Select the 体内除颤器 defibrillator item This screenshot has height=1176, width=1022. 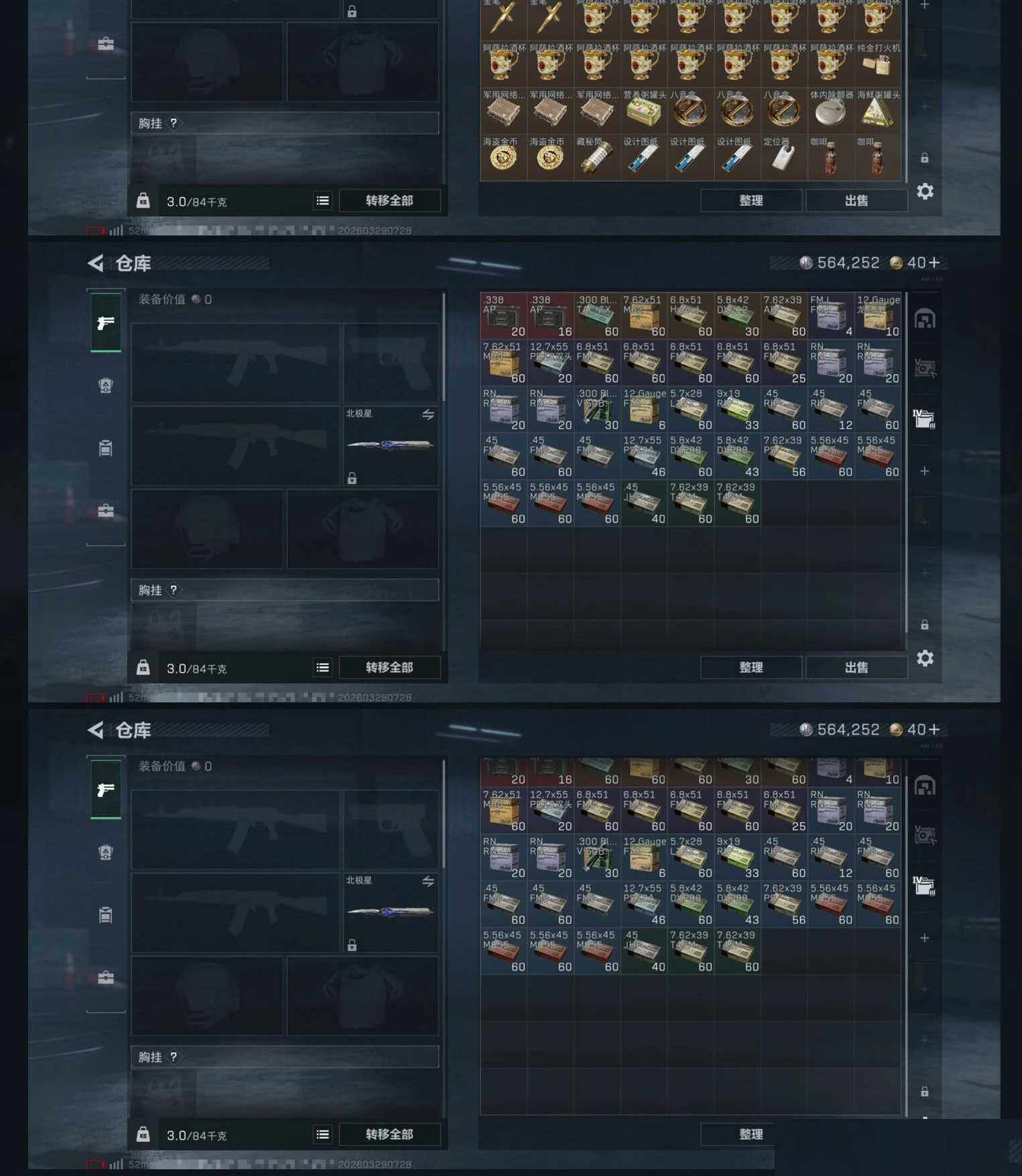point(831,111)
